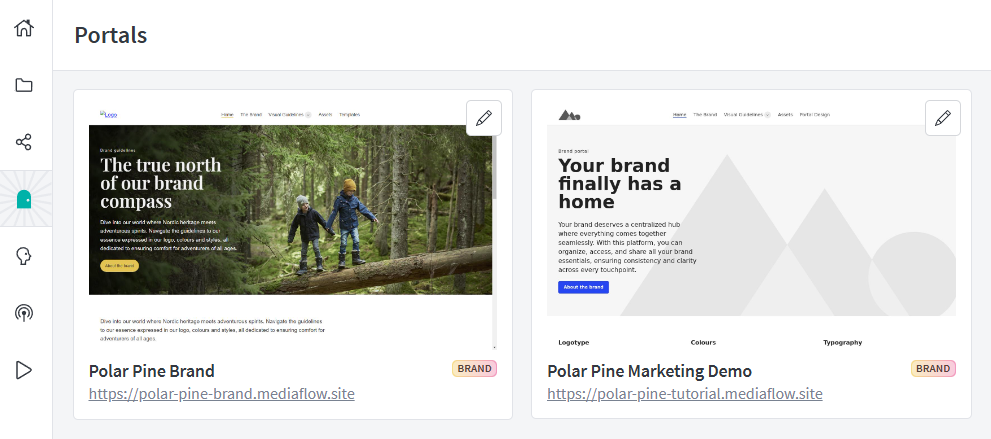
Task: Visit the polar-pine-tutorial.mediaflow.site link
Action: coord(684,394)
